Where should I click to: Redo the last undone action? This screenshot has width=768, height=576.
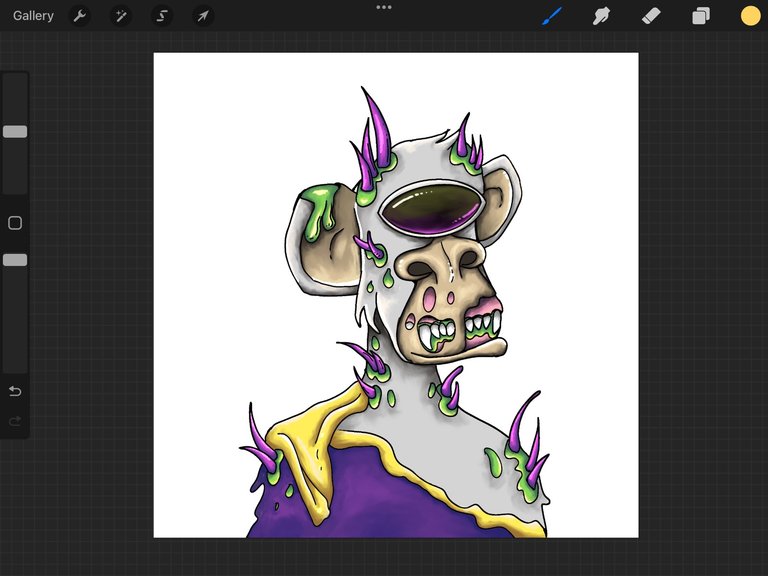point(15,421)
